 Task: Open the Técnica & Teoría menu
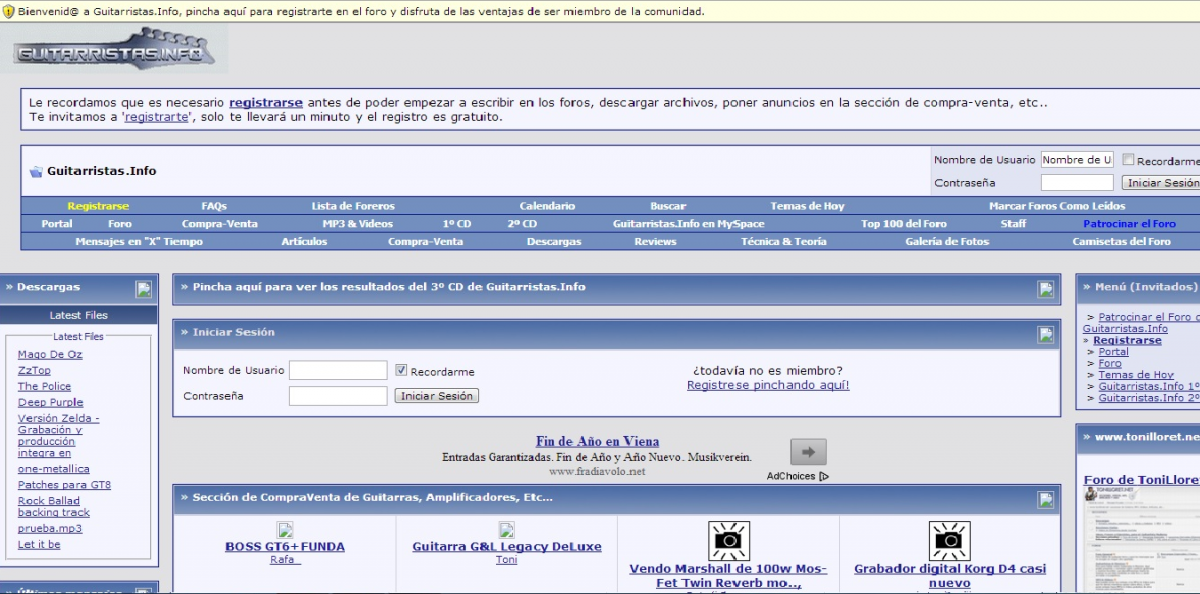coord(783,241)
